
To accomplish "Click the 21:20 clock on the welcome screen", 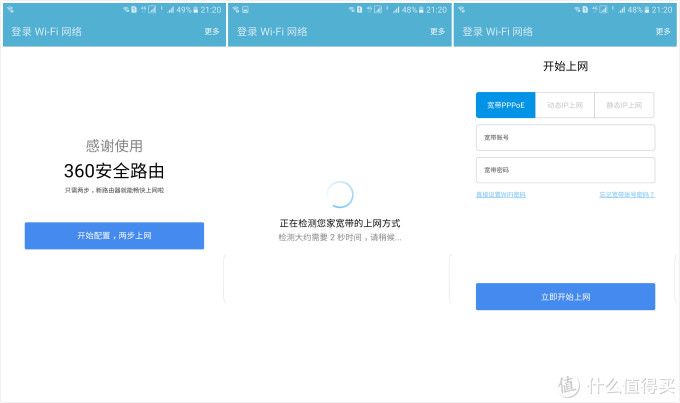I will [211, 10].
